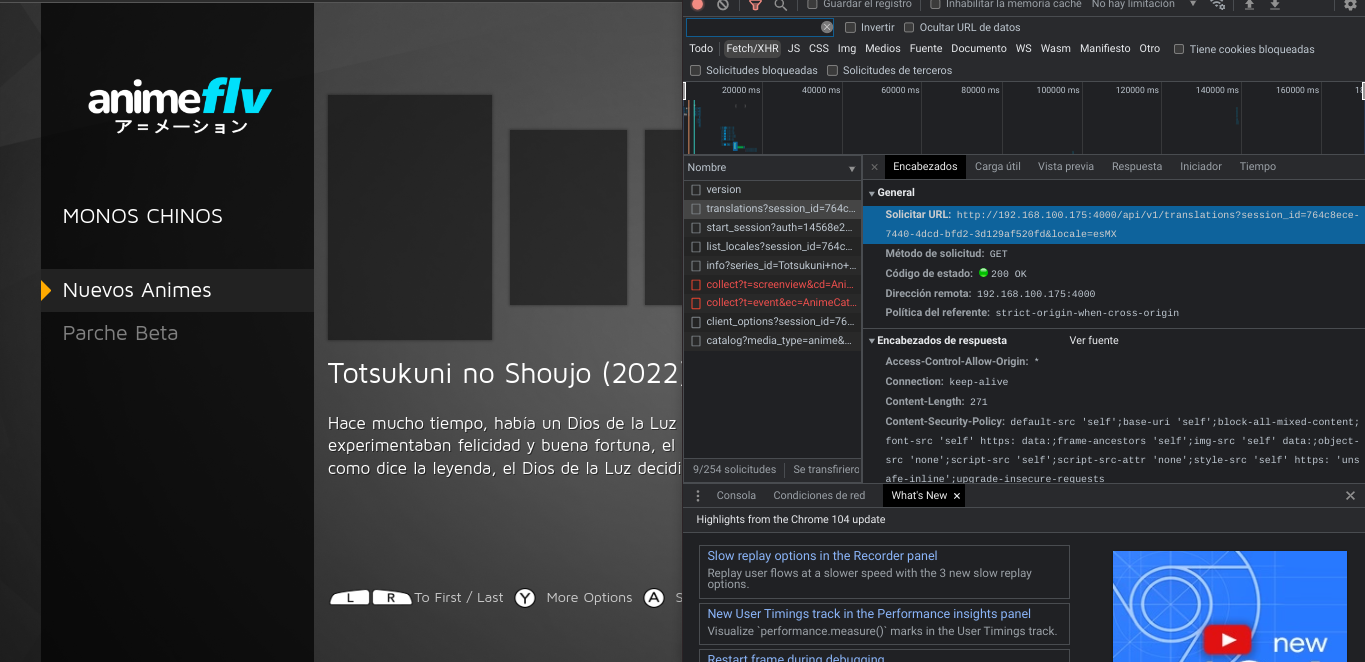Filter requests by Manifiesto
This screenshot has width=1365, height=662.
[x=1105, y=49]
